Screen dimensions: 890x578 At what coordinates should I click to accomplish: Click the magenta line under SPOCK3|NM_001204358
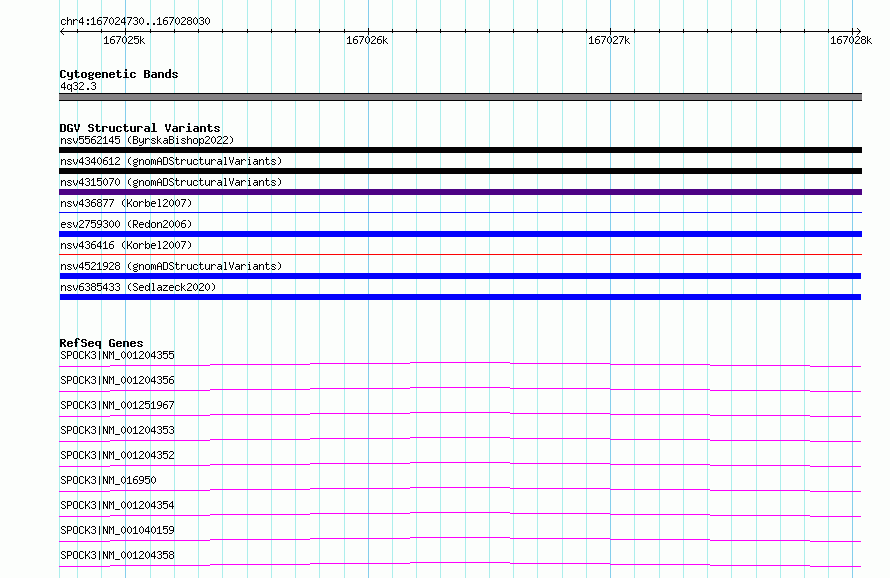(460, 564)
